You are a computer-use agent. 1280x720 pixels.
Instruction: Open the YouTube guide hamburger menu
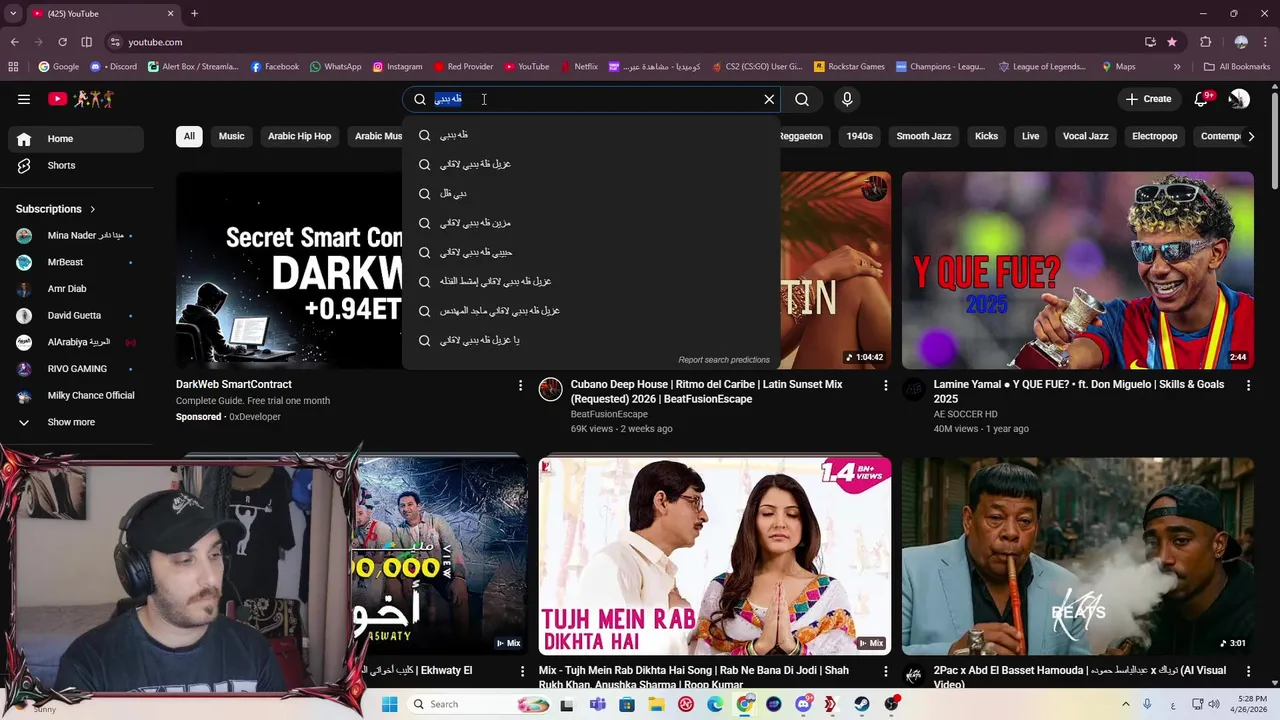(24, 99)
